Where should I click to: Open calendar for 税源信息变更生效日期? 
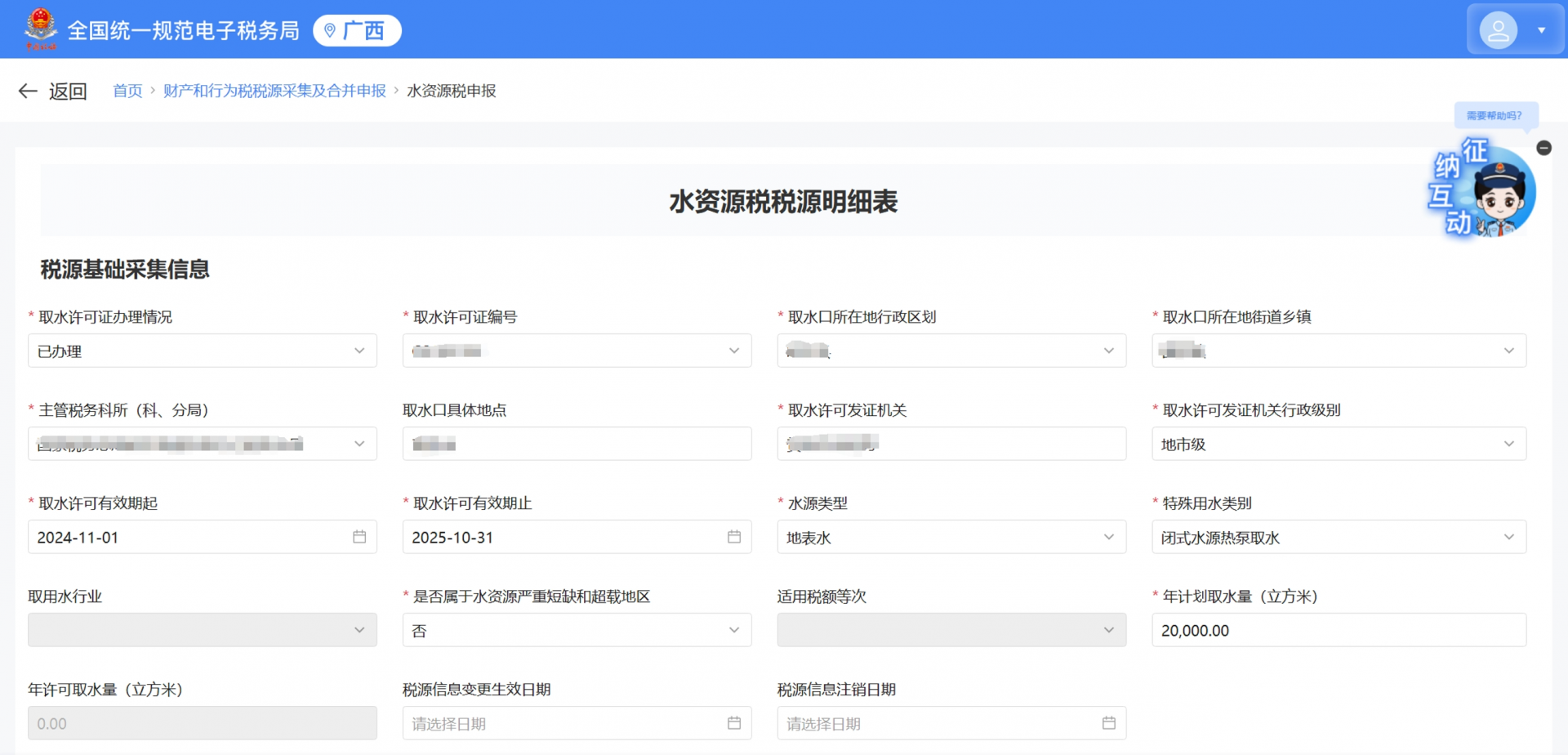click(734, 723)
